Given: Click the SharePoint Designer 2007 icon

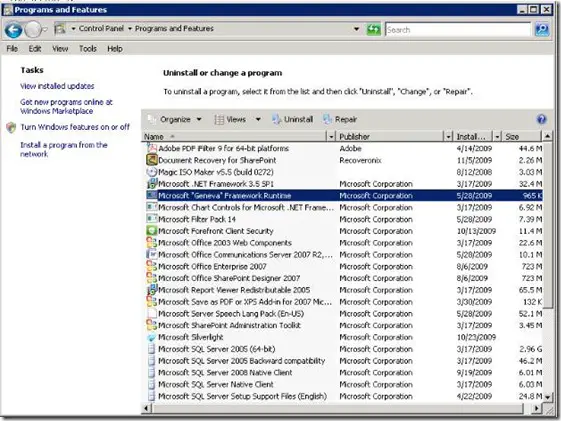Looking at the screenshot, I should (x=152, y=278).
